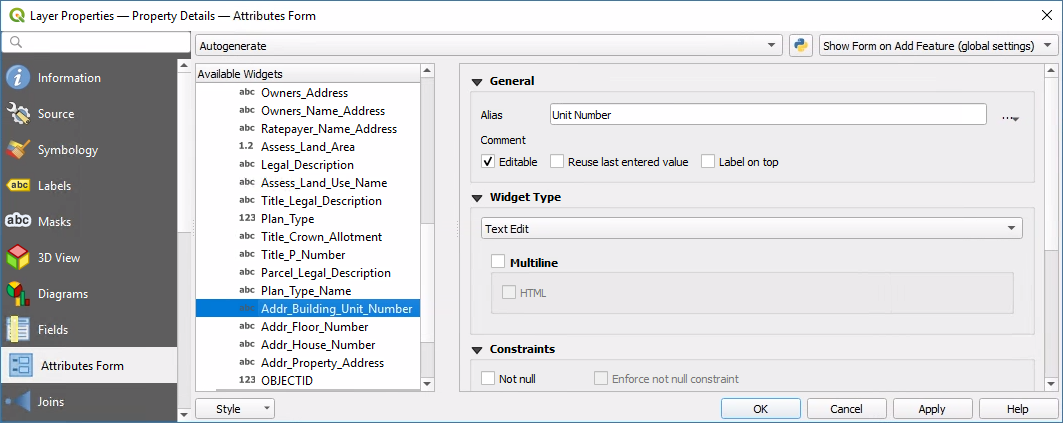Open the Autogenerate form layout dropdown
The height and width of the screenshot is (423, 1063).
pos(489,46)
